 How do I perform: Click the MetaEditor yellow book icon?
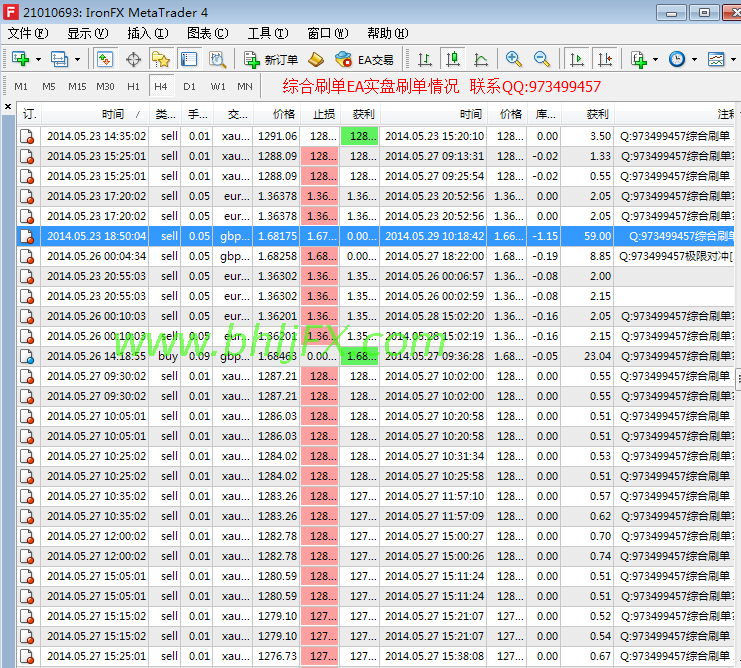[x=316, y=59]
